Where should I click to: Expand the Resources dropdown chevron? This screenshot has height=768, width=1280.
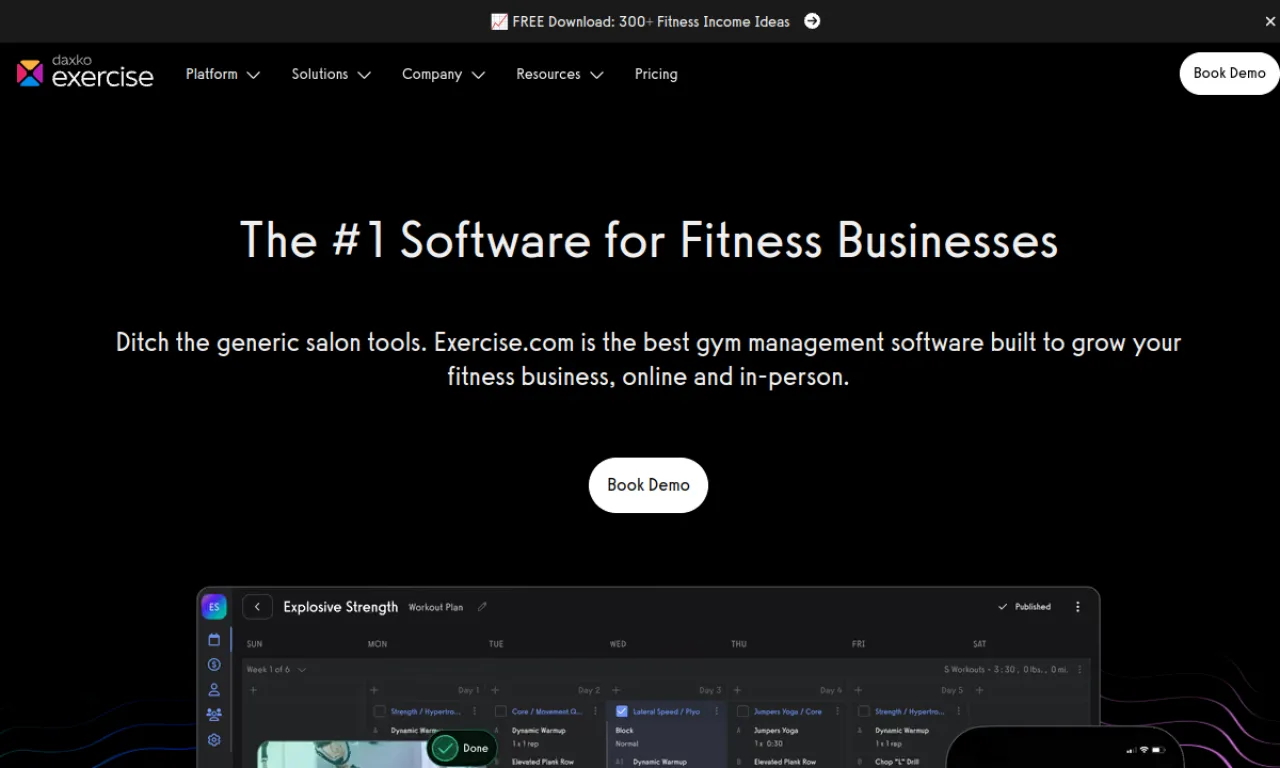pos(597,75)
